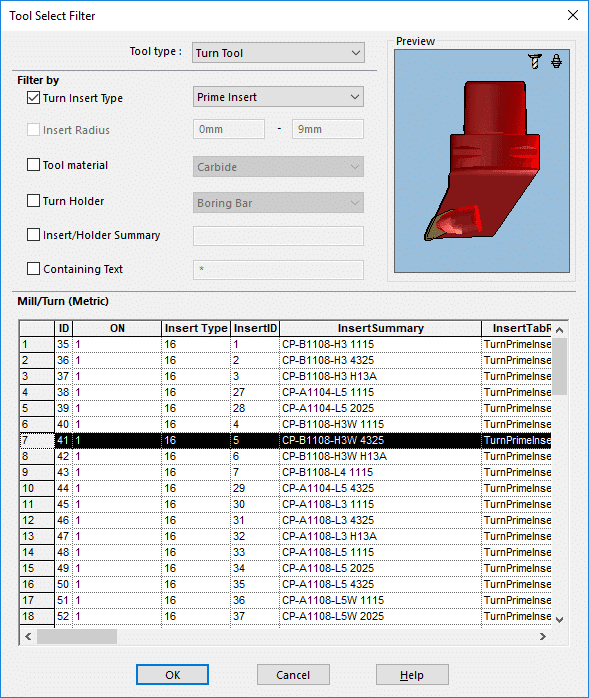Close the Tool Select Filter dialog
The height and width of the screenshot is (698, 589).
point(573,15)
